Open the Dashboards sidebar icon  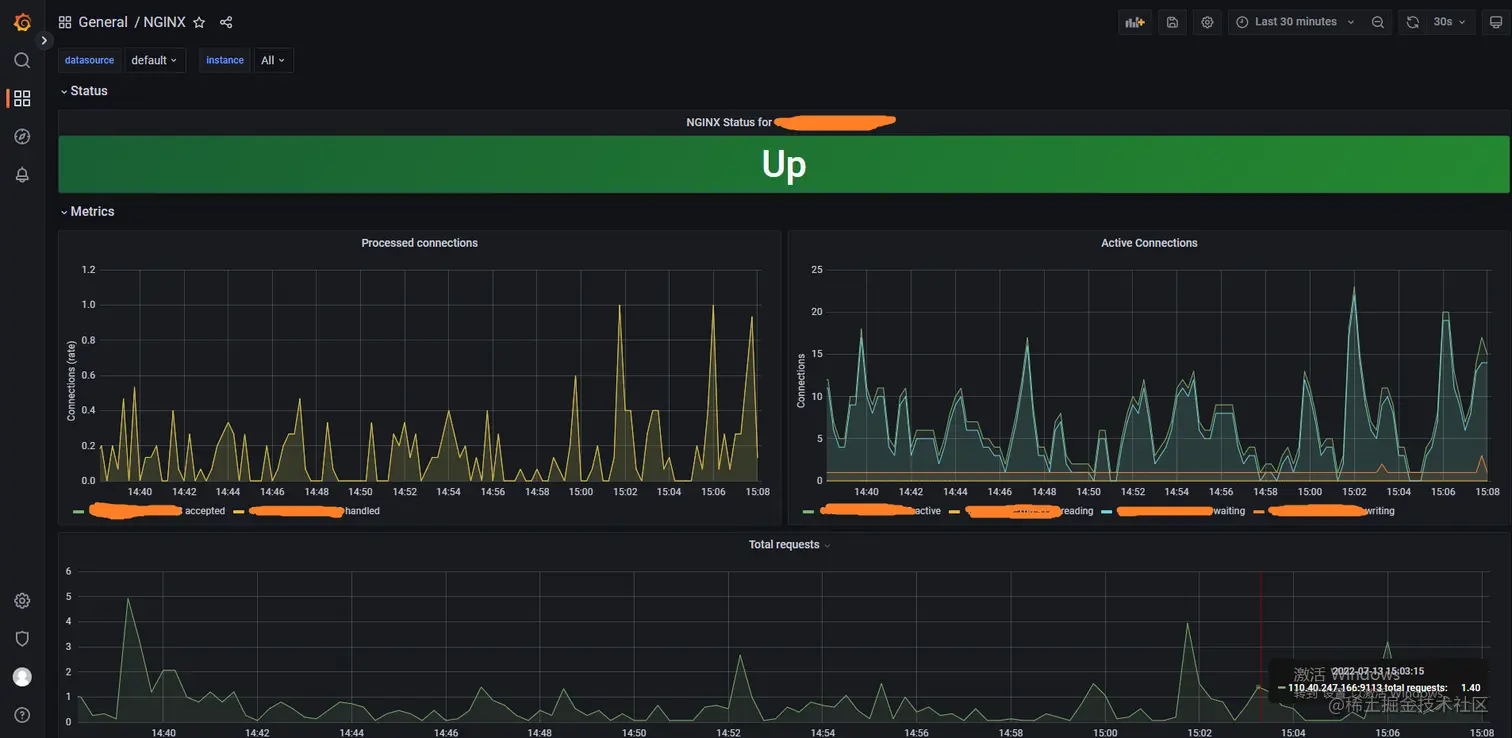pyautogui.click(x=22, y=98)
